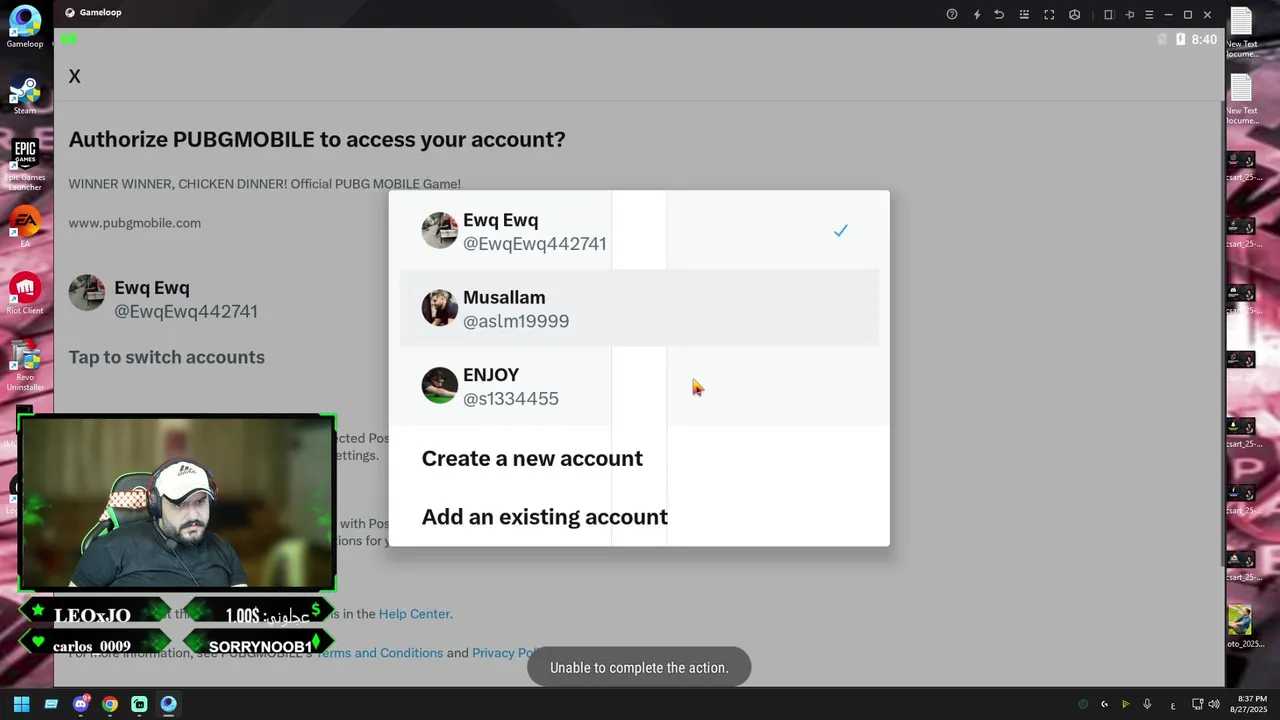Open Google Chrome from the taskbar
The width and height of the screenshot is (1280, 720).
tap(110, 704)
